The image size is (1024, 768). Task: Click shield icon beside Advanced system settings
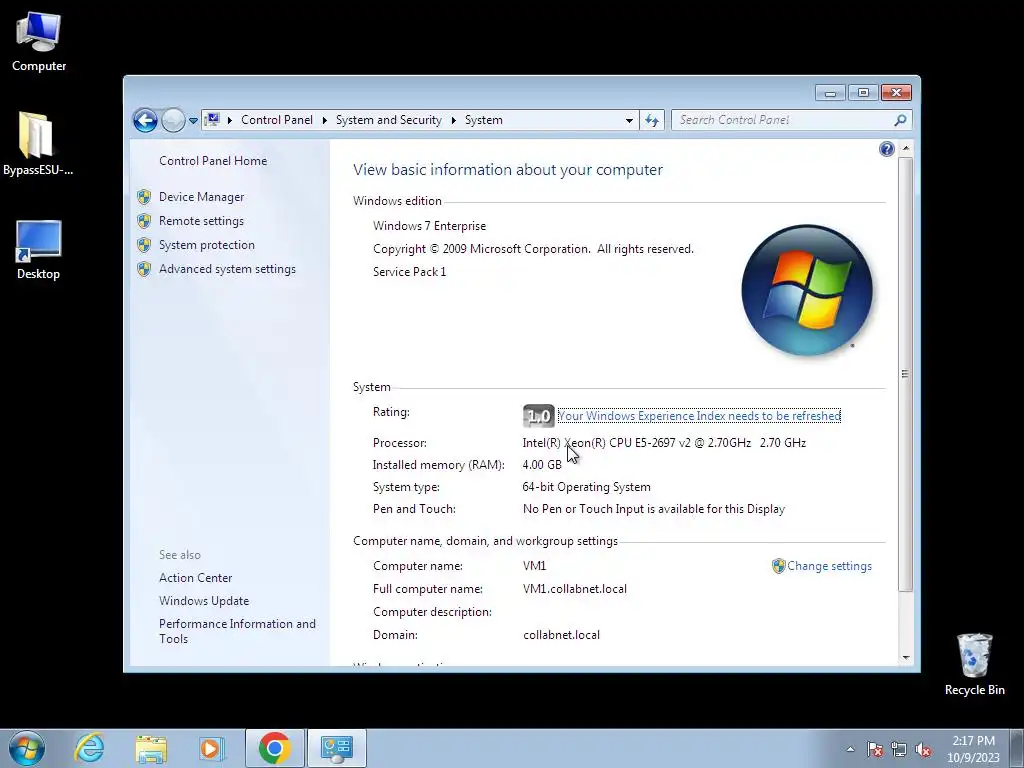144,269
